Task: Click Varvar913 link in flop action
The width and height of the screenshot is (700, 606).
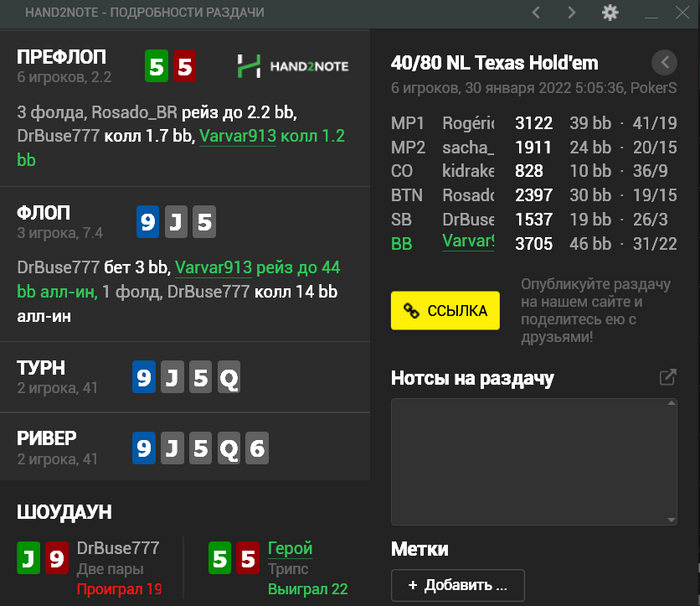Action: point(213,267)
